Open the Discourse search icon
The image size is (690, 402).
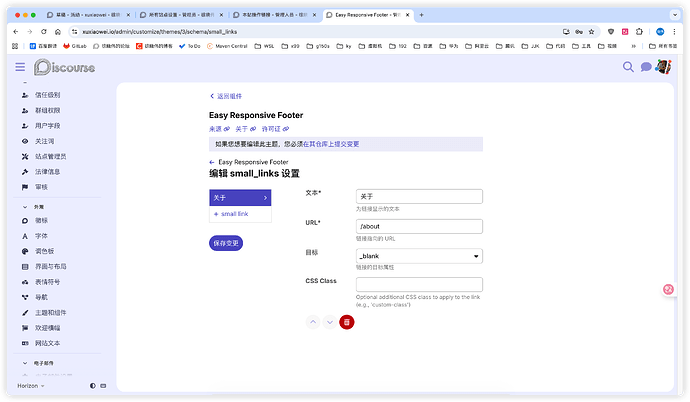pos(629,67)
